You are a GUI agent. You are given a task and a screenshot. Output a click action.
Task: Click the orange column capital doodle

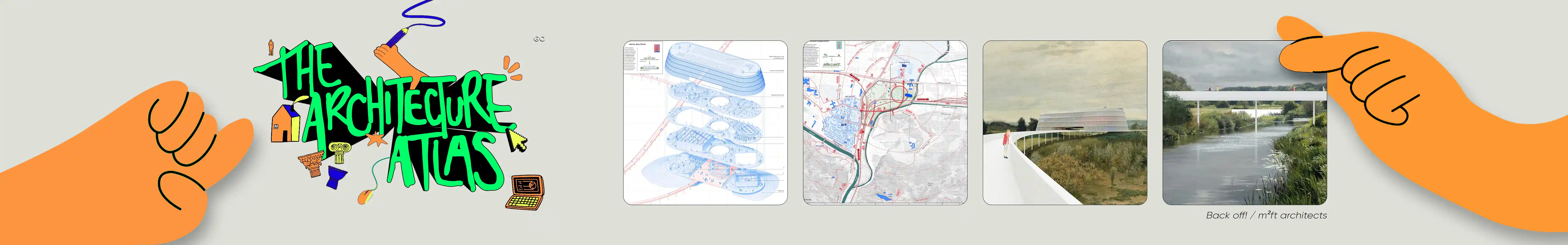[x=312, y=164]
